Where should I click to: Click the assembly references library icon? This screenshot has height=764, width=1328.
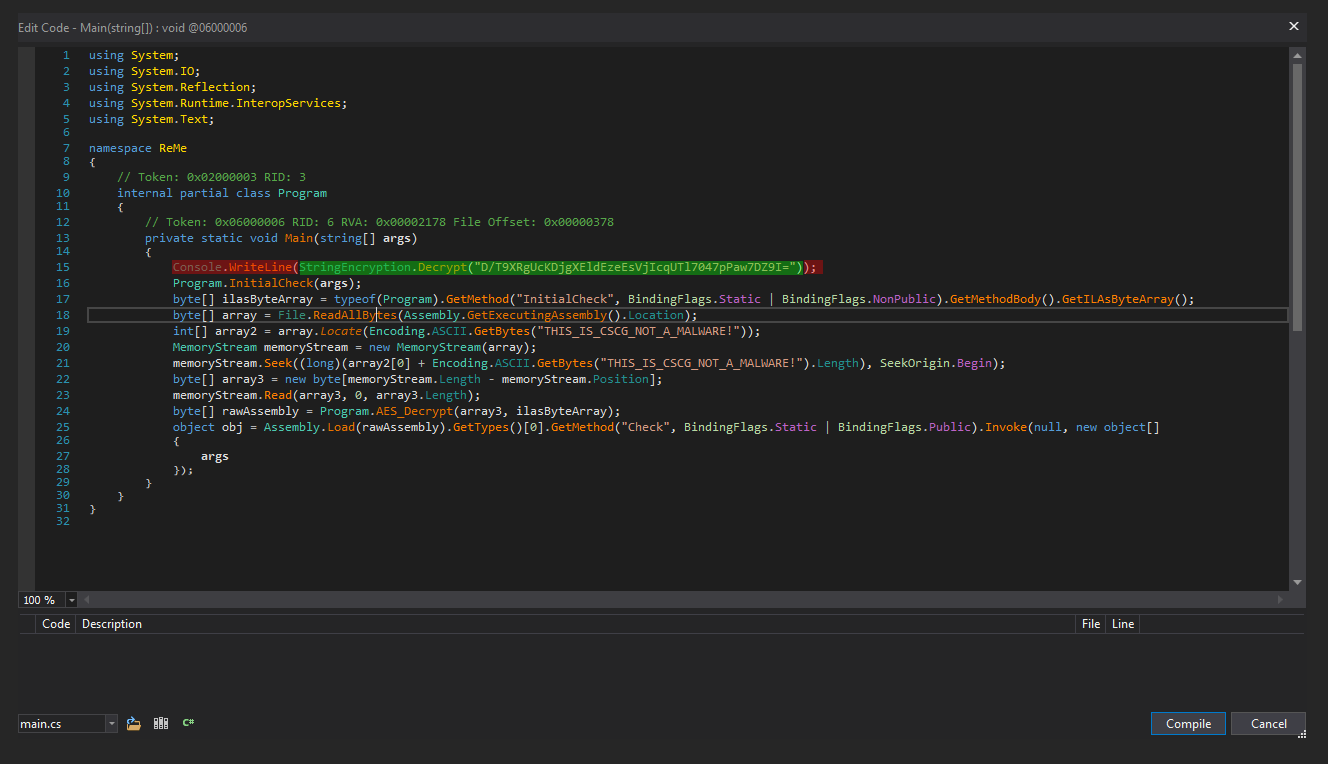161,723
